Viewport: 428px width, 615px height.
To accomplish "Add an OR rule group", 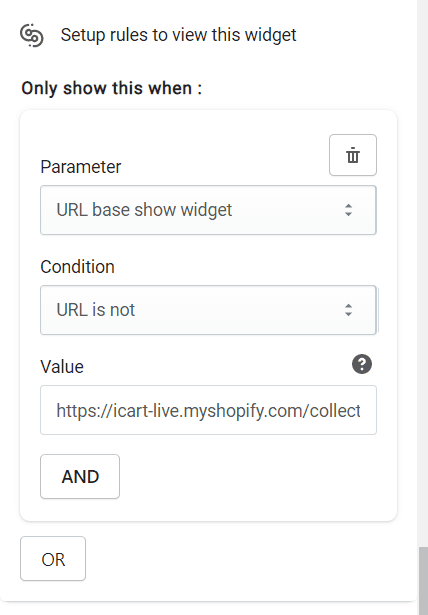I will click(x=53, y=559).
